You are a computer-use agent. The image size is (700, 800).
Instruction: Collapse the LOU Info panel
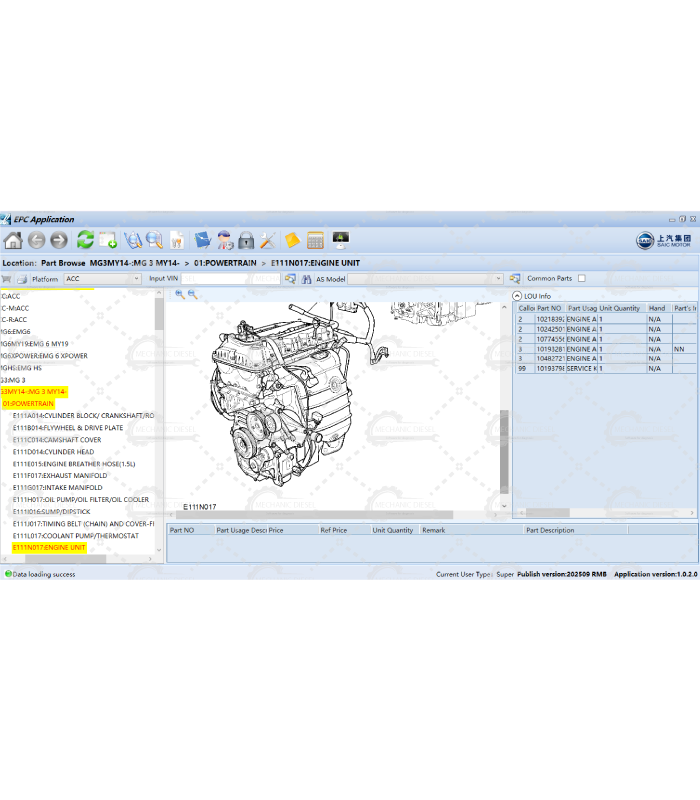[x=518, y=296]
